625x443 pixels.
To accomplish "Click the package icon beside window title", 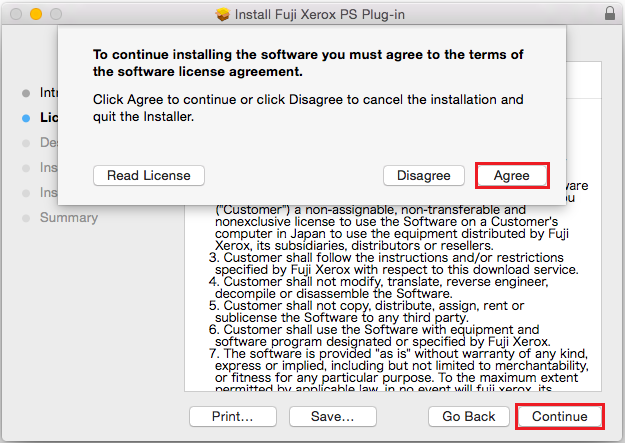I will click(223, 14).
